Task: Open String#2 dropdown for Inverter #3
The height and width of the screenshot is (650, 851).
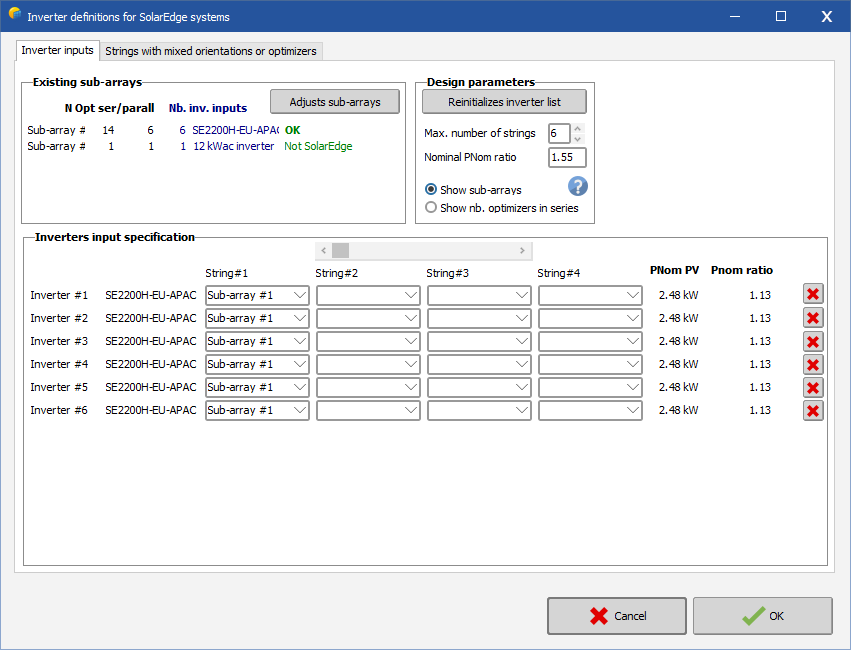Action: point(368,341)
